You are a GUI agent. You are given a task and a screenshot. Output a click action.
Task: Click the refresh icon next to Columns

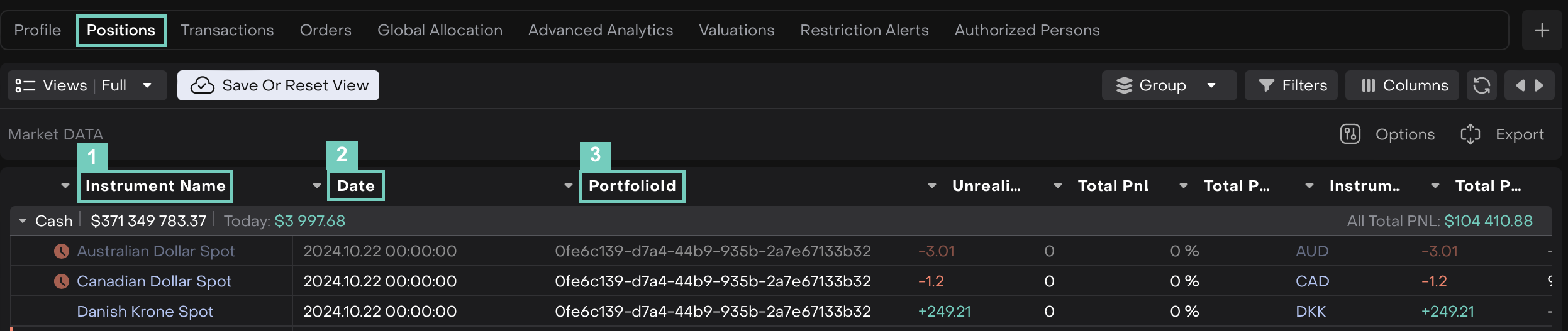point(1482,85)
